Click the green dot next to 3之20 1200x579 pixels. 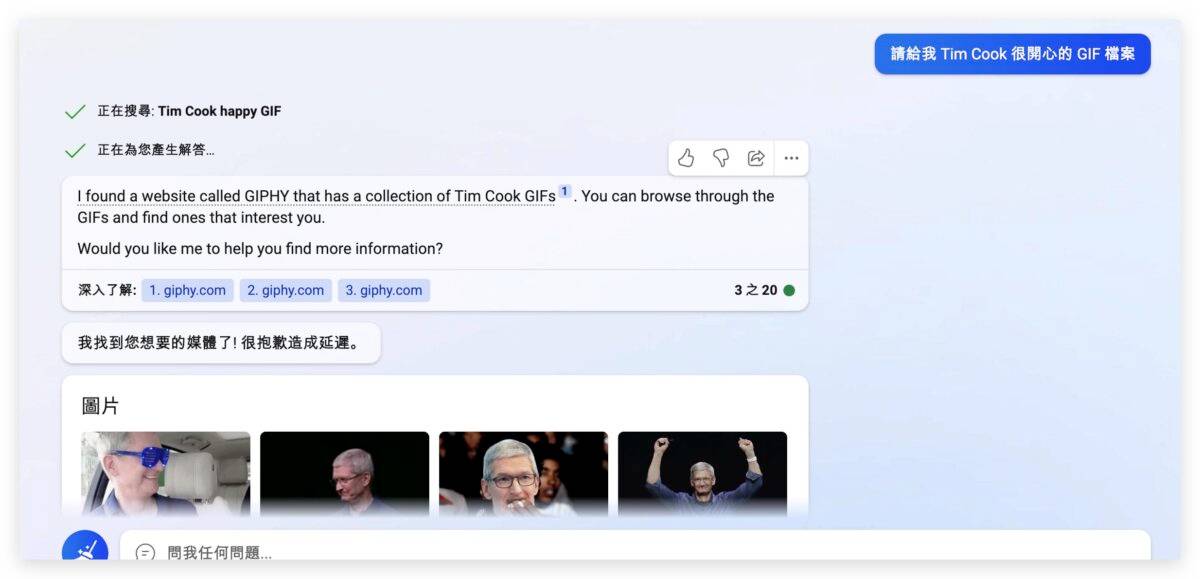coord(789,291)
